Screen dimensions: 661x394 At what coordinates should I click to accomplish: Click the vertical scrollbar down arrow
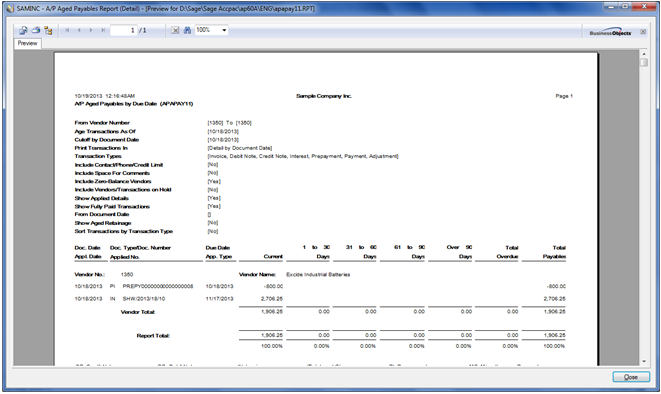pyautogui.click(x=643, y=362)
